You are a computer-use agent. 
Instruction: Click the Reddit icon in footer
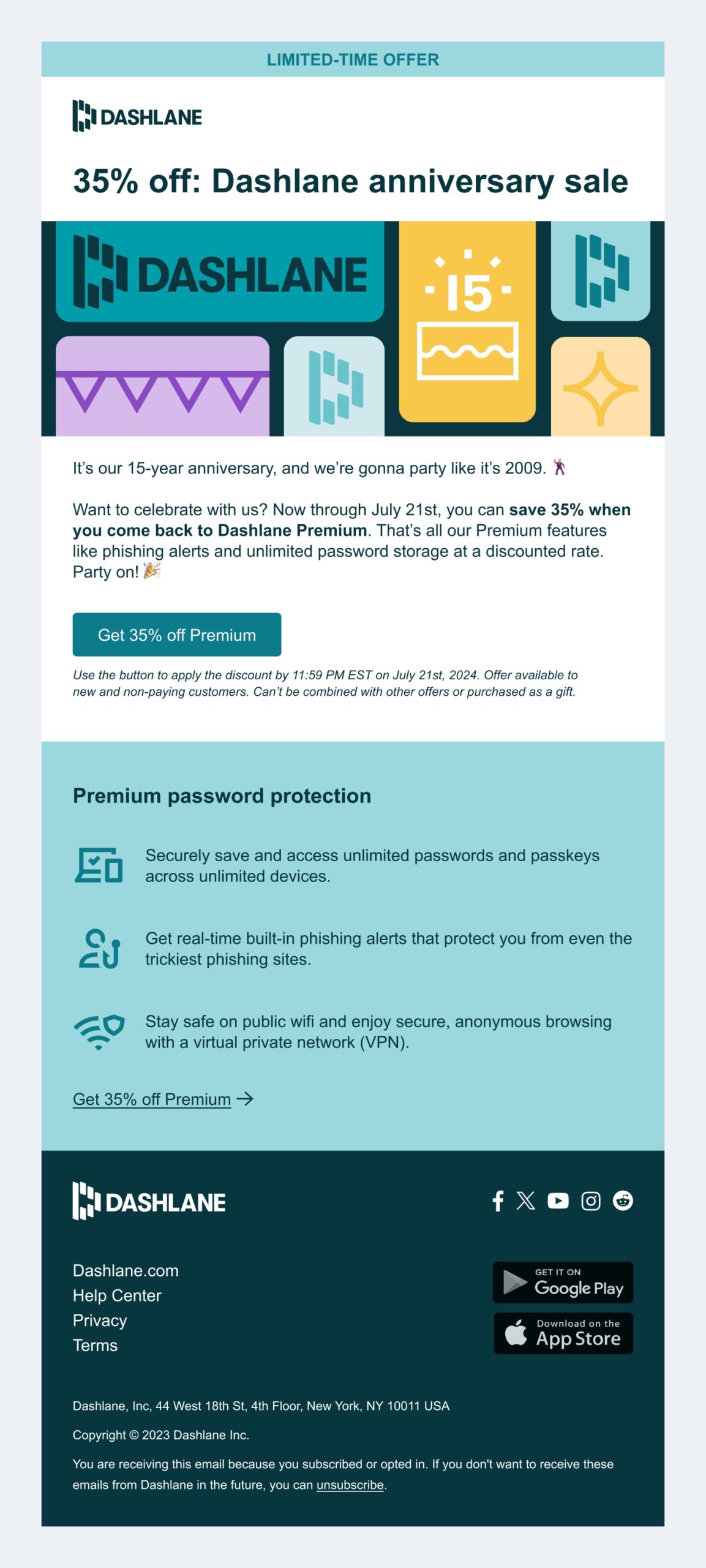pyautogui.click(x=623, y=1200)
